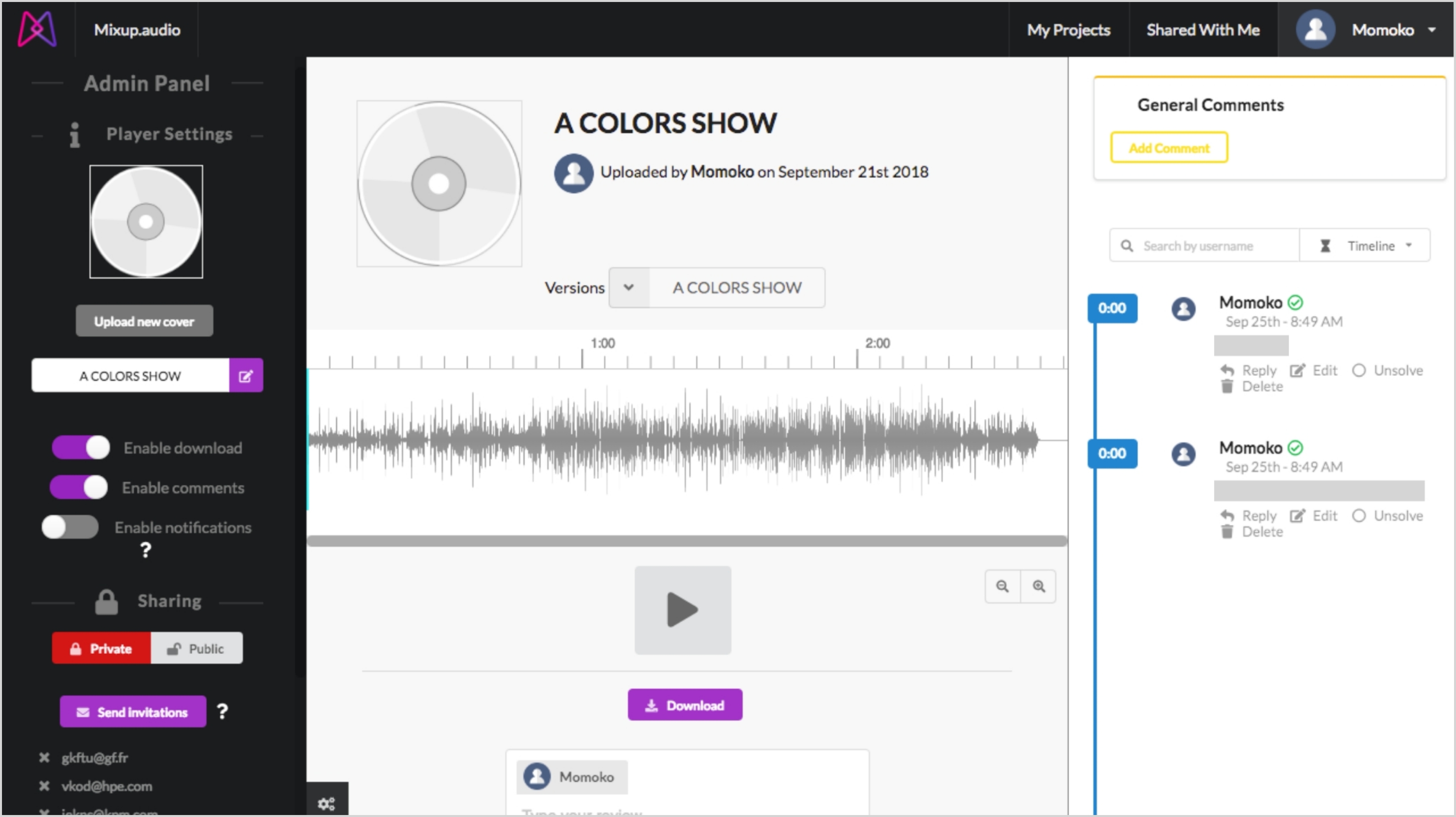Click the large album cover image

coord(439,183)
